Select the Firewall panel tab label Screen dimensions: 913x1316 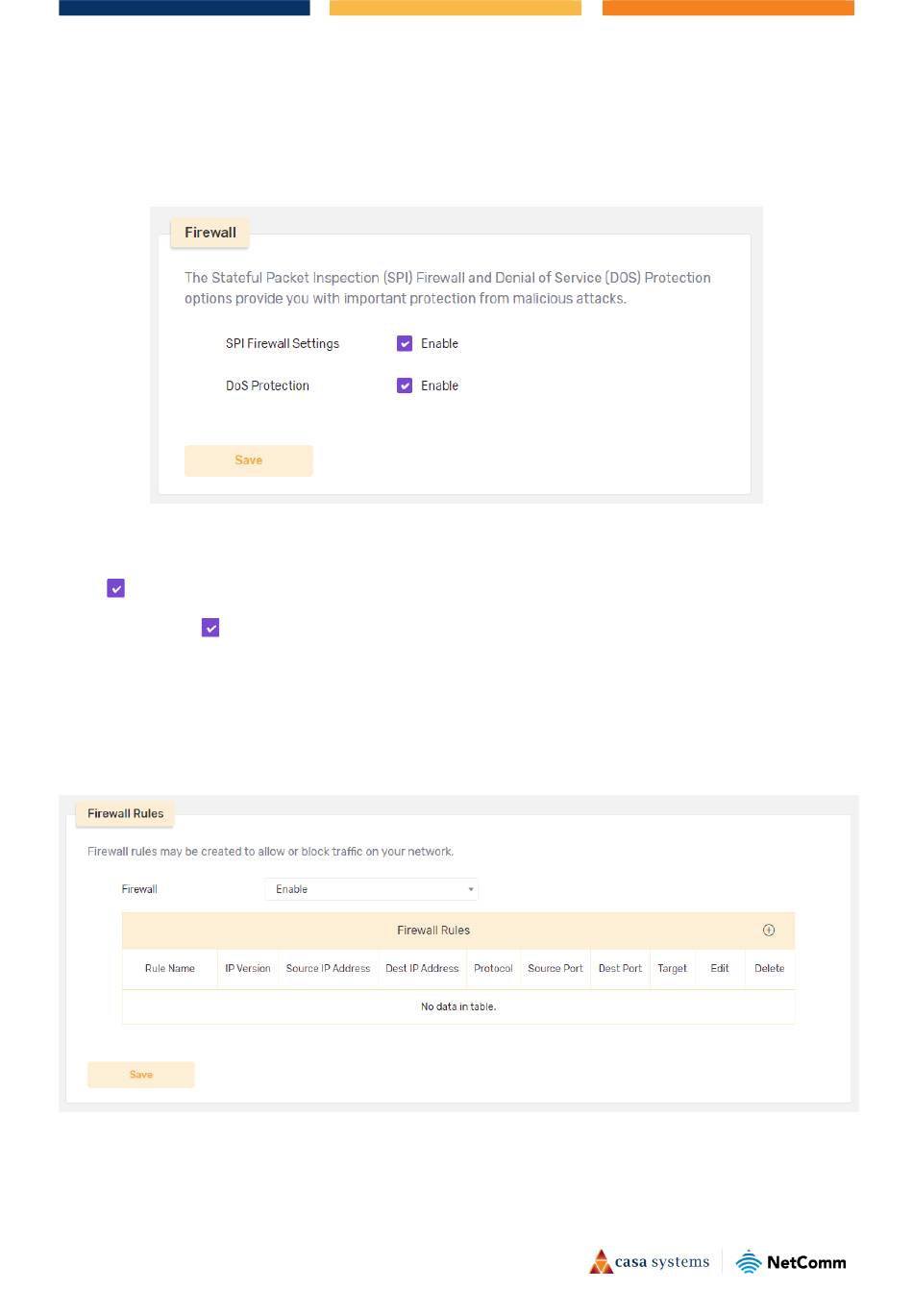click(210, 233)
